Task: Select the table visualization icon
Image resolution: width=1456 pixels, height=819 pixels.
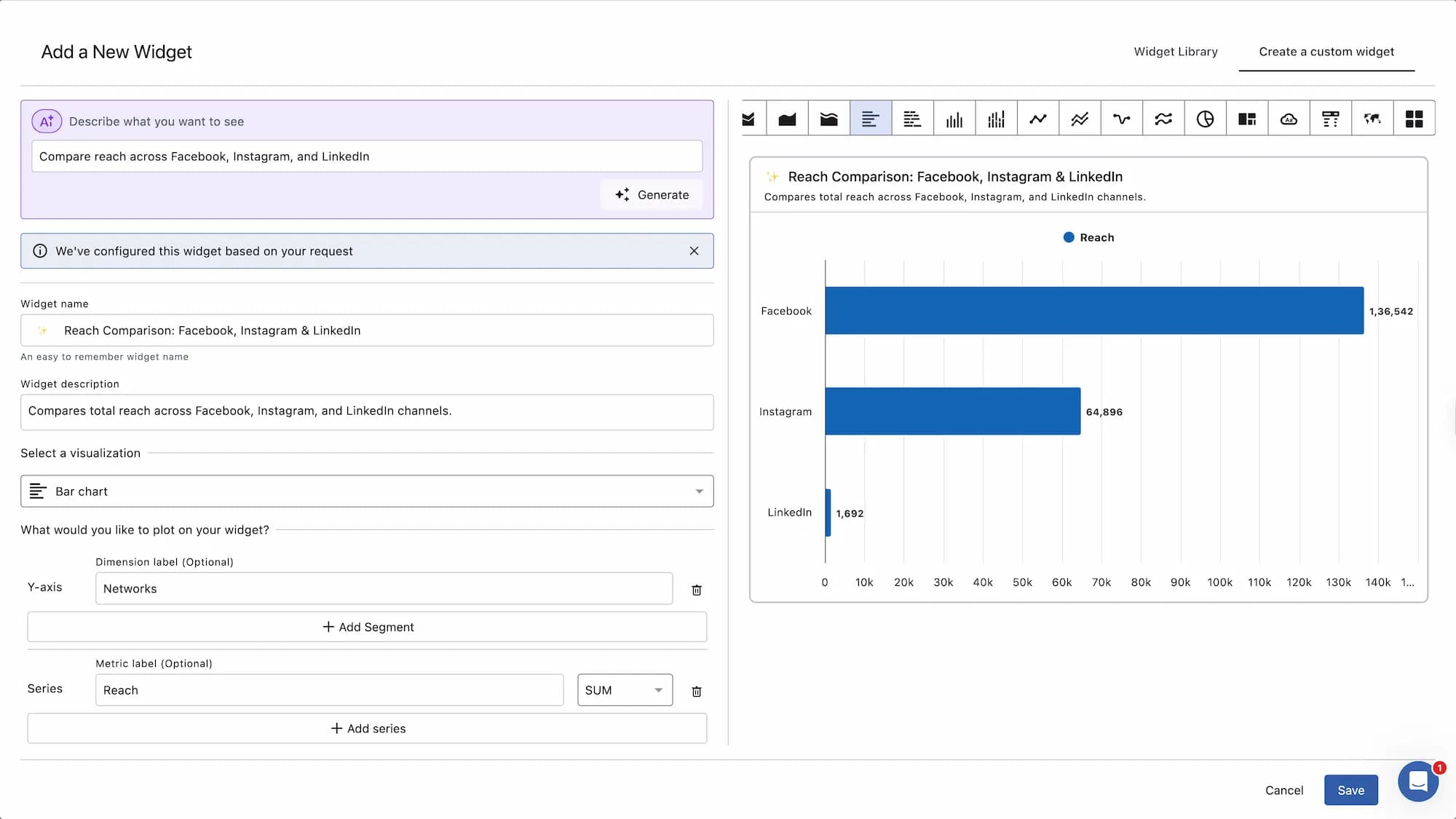Action: (x=1331, y=118)
